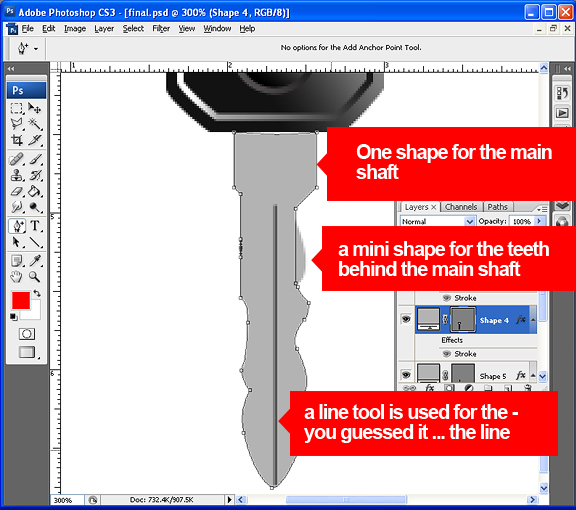The width and height of the screenshot is (576, 510).
Task: Open the Layers panel options menu
Action: pyautogui.click(x=542, y=209)
